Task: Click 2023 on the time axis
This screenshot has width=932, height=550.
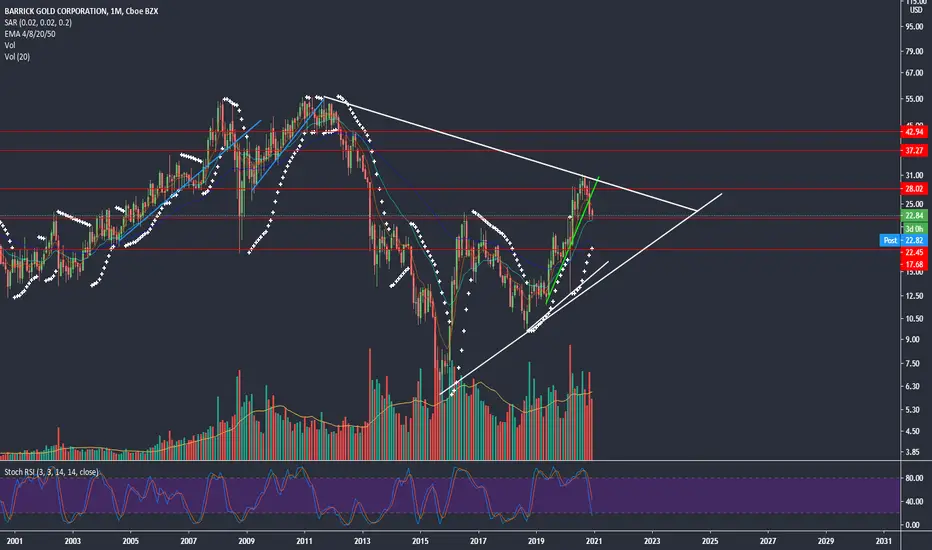Action: click(x=652, y=541)
